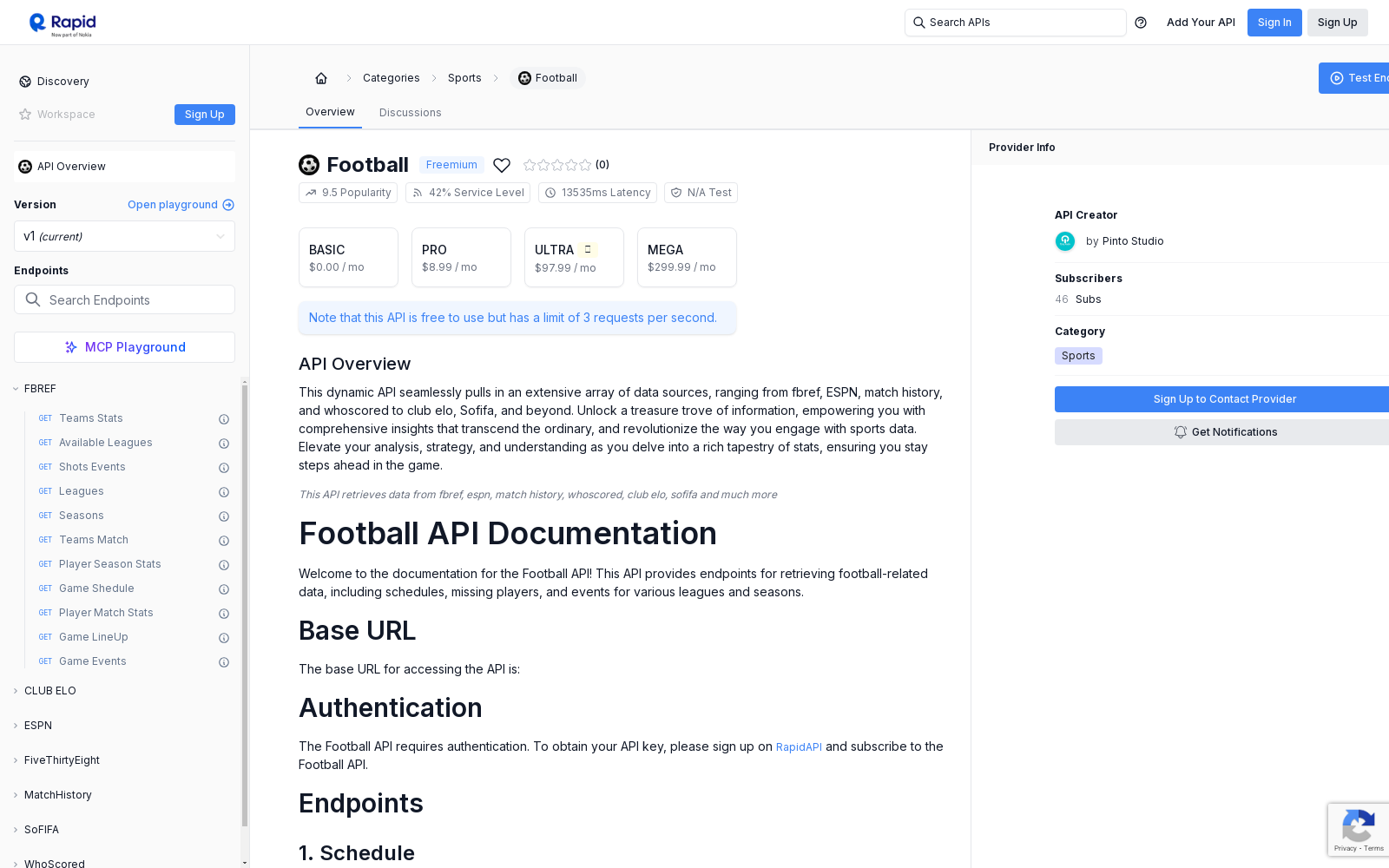Click the fifth rating star
Image resolution: width=1389 pixels, height=868 pixels.
click(x=585, y=165)
